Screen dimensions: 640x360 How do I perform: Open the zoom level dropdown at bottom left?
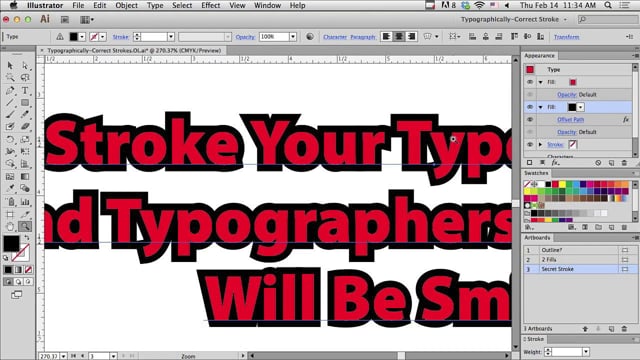[64, 356]
